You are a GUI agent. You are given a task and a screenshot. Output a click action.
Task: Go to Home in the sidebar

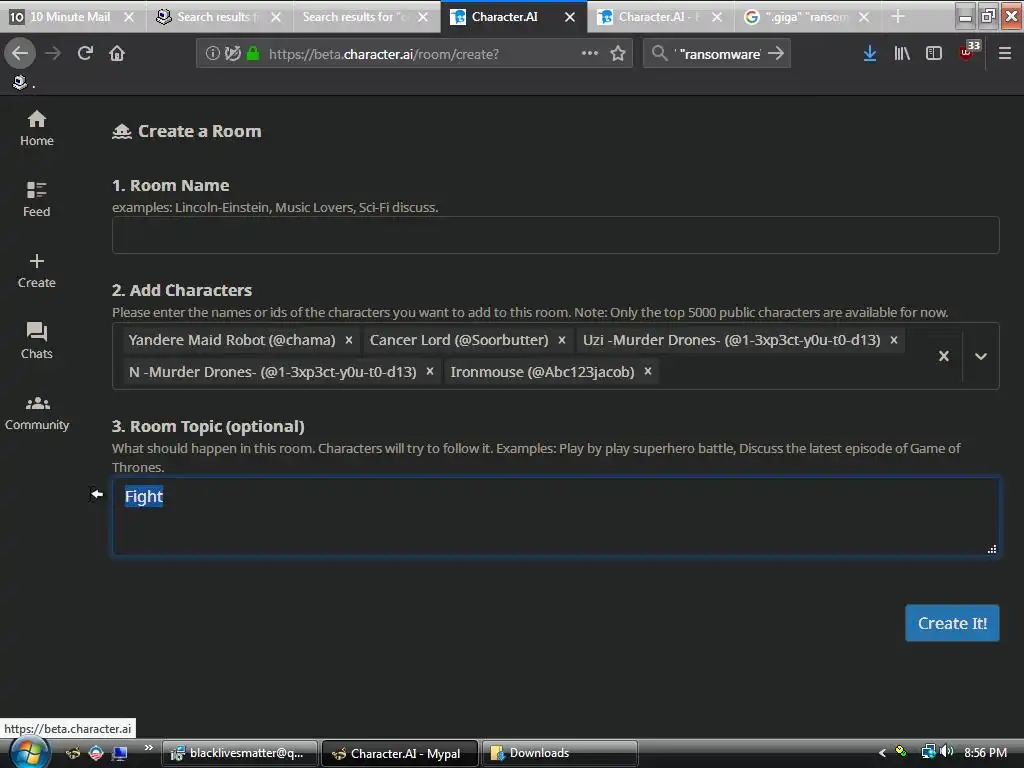(x=37, y=128)
